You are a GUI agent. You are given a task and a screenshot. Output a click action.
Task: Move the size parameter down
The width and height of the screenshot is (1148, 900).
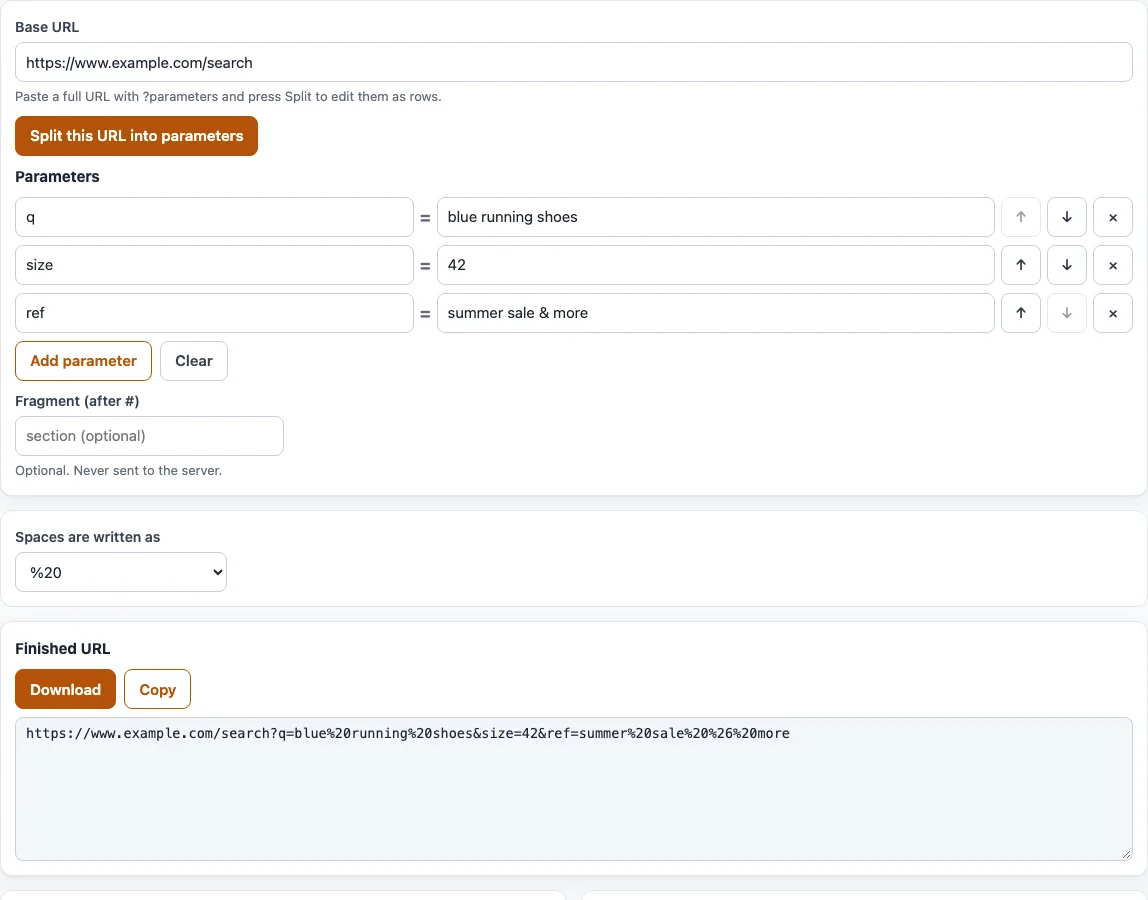click(x=1067, y=265)
